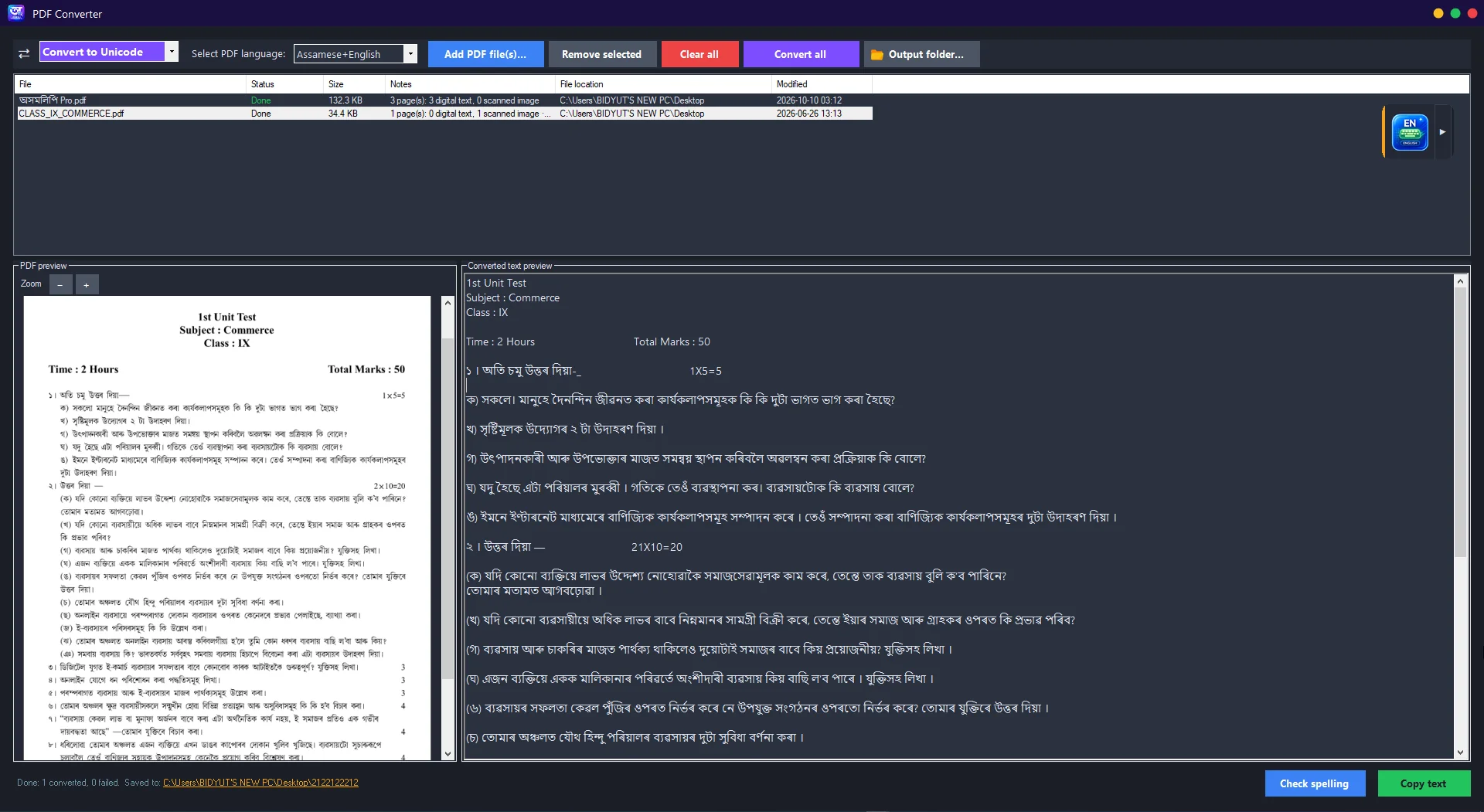This screenshot has width=1484, height=812.
Task: Sort by the File column header
Action: pyautogui.click(x=130, y=84)
